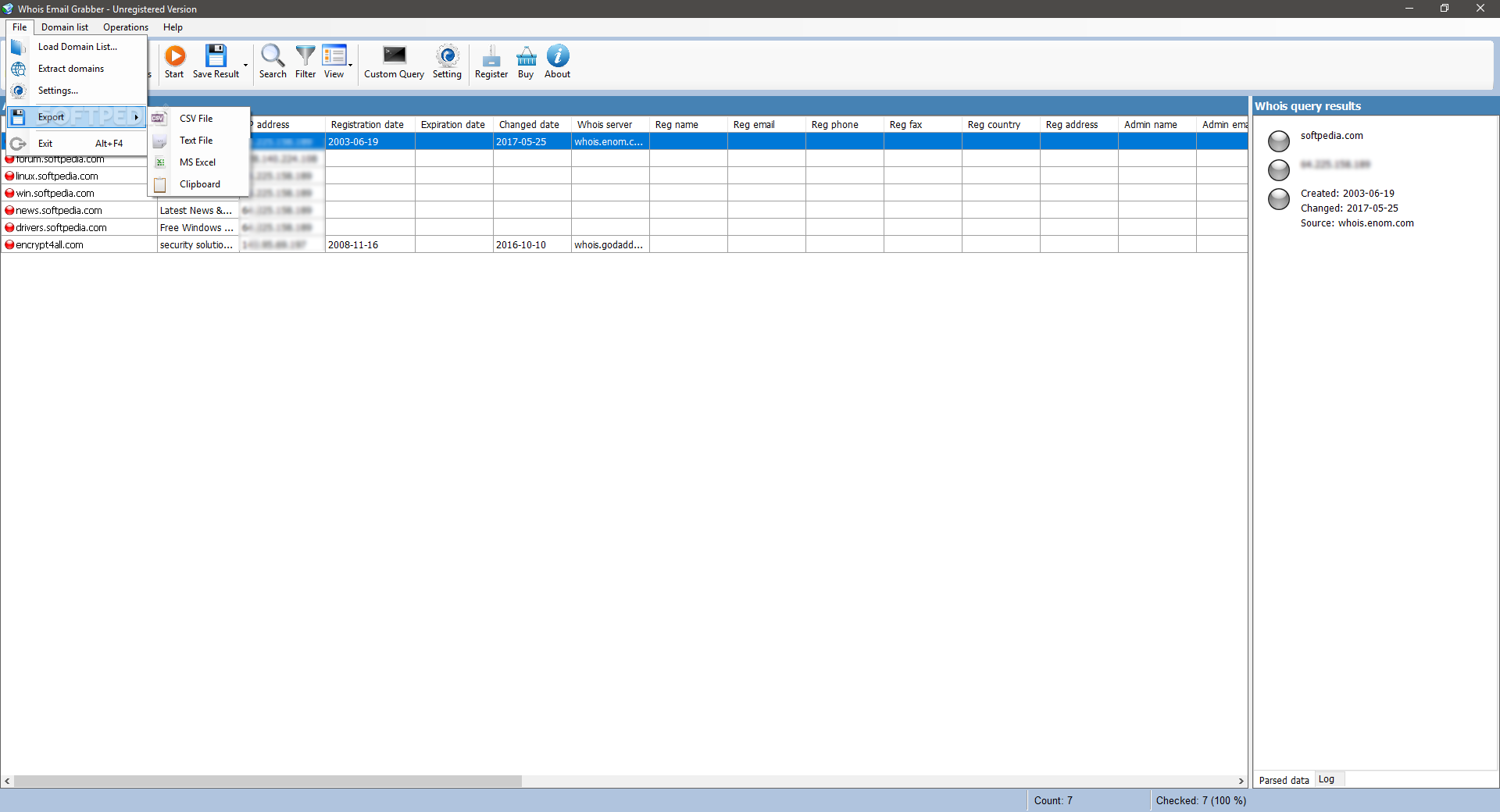Choose Load Domain List... from File menu
The width and height of the screenshot is (1500, 812).
click(x=77, y=47)
